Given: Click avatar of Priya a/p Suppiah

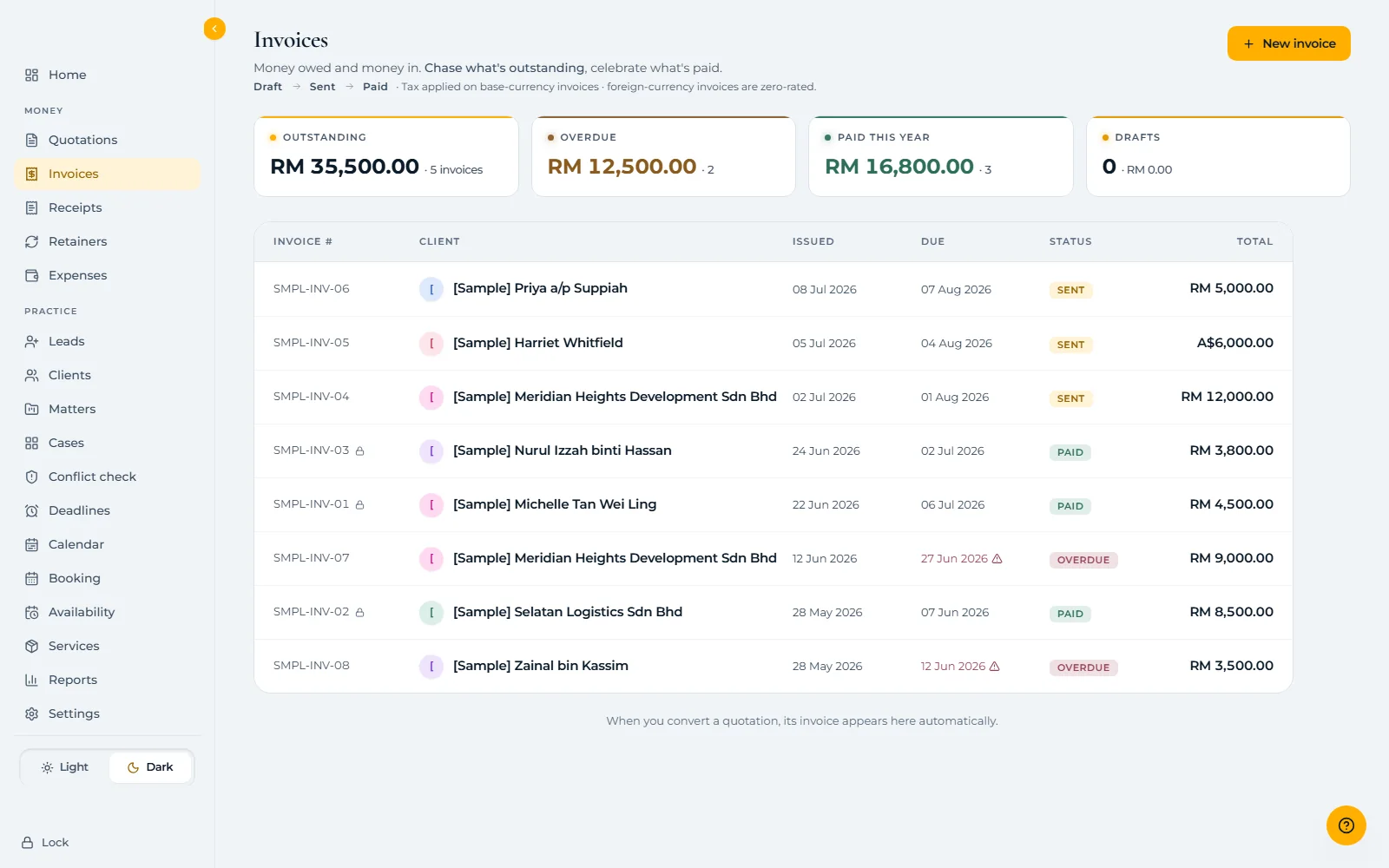Looking at the screenshot, I should (431, 289).
